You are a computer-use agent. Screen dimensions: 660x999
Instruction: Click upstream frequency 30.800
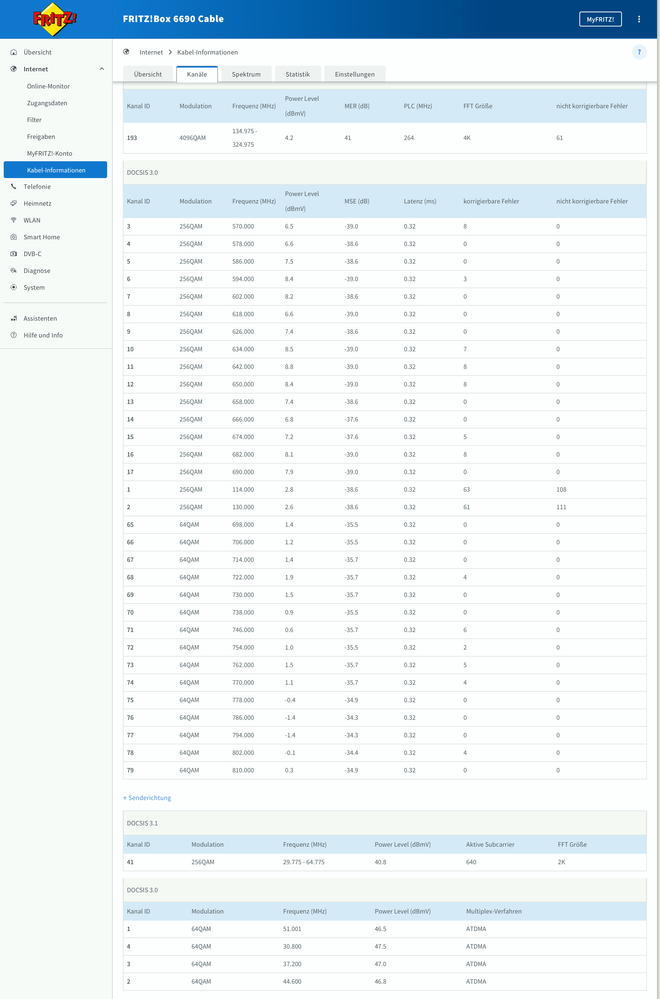[x=292, y=946]
